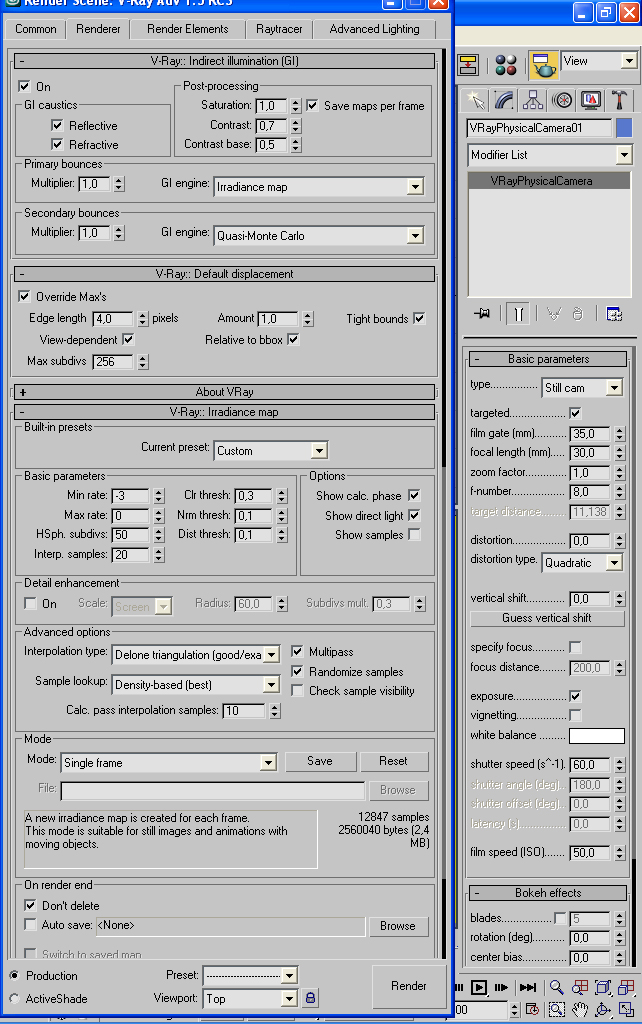Screen dimensions: 642x1024
Task: Enable camera vignetting checkbox
Action: pos(575,715)
